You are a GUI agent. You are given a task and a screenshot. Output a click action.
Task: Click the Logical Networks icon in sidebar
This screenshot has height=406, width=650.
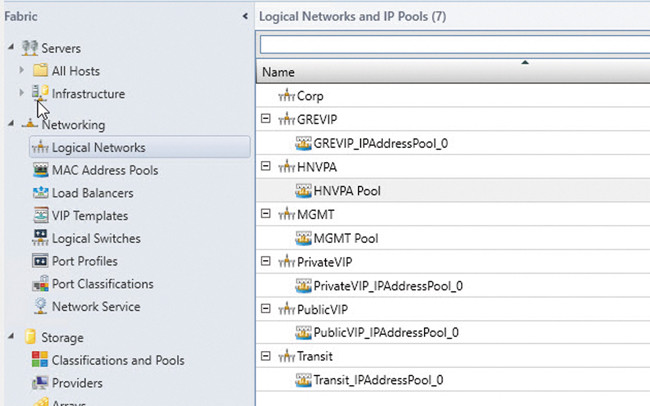pyautogui.click(x=41, y=148)
